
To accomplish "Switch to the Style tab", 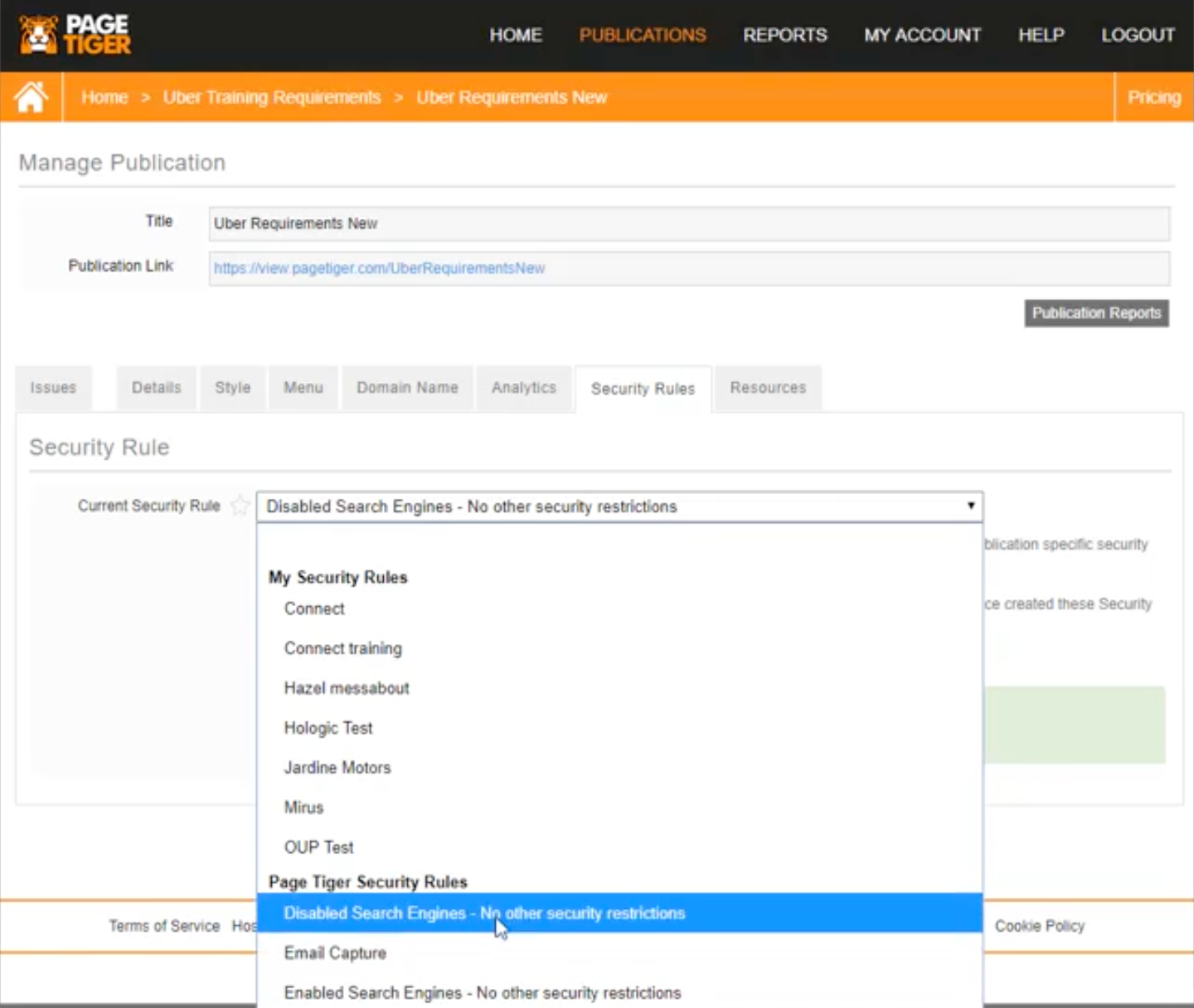I will (x=232, y=387).
